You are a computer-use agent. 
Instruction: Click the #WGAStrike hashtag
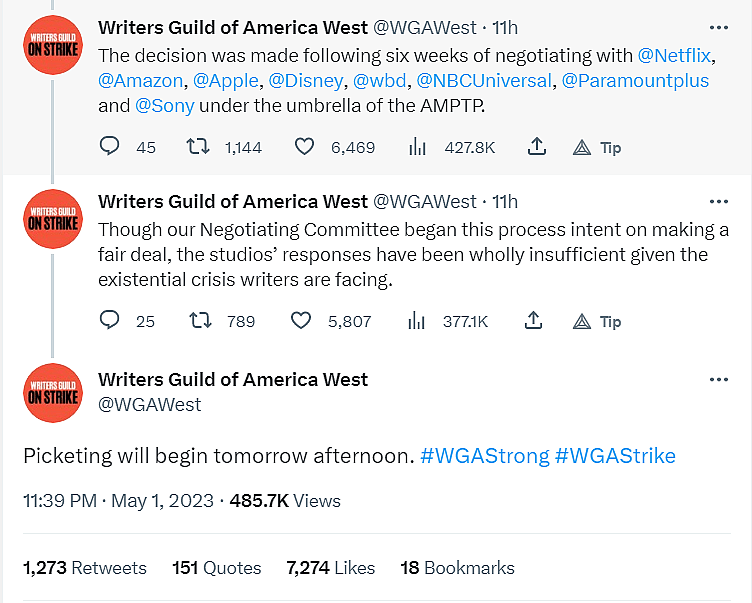(x=615, y=456)
